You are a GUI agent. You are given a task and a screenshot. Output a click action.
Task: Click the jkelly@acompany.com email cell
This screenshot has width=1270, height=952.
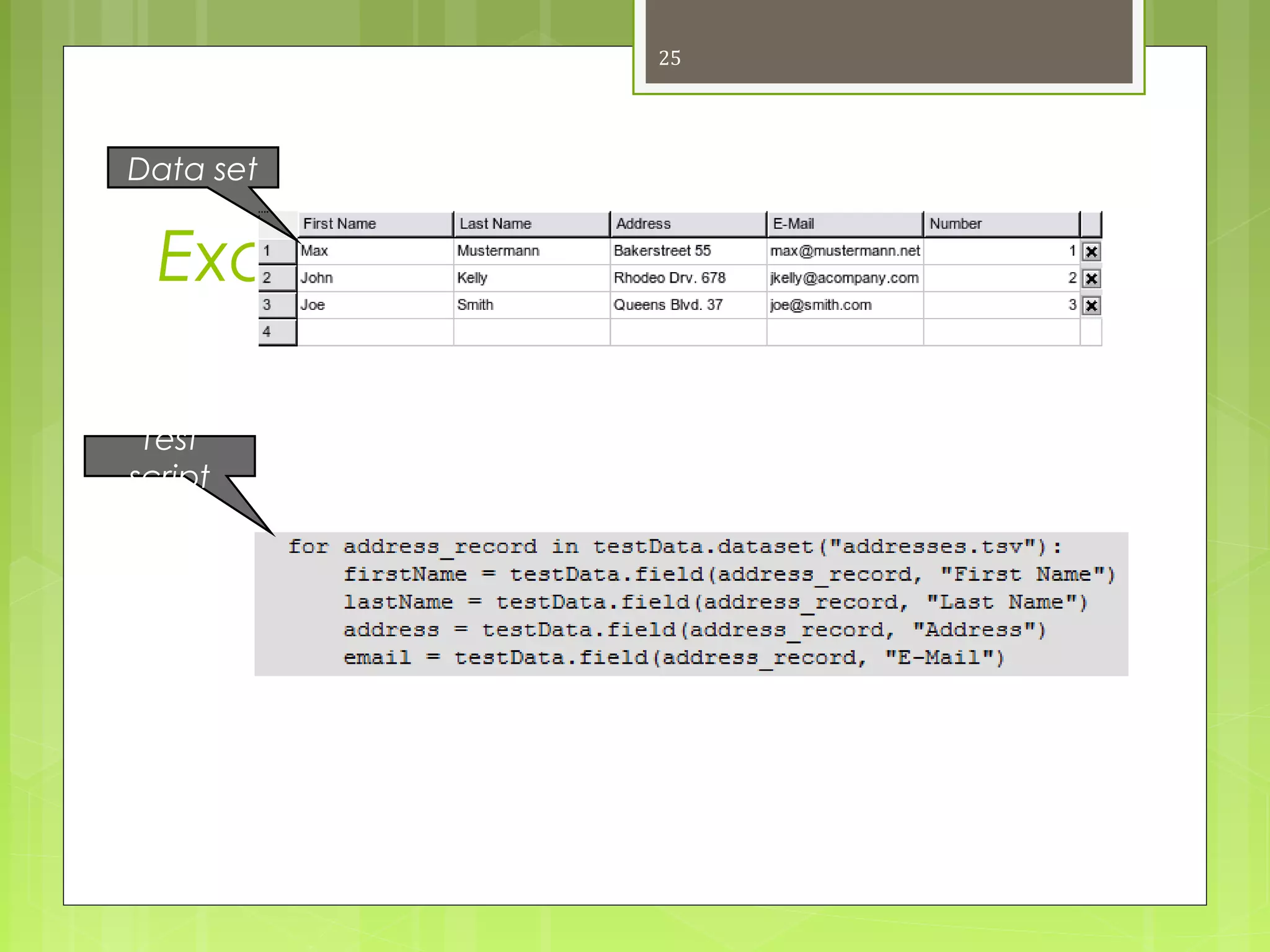coord(845,278)
